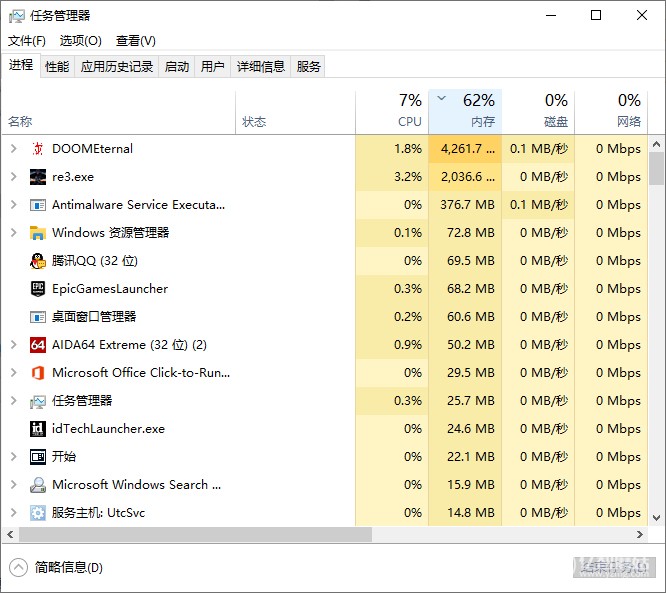Switch to the 启动 tab
Viewport: 666px width, 593px height.
[177, 67]
